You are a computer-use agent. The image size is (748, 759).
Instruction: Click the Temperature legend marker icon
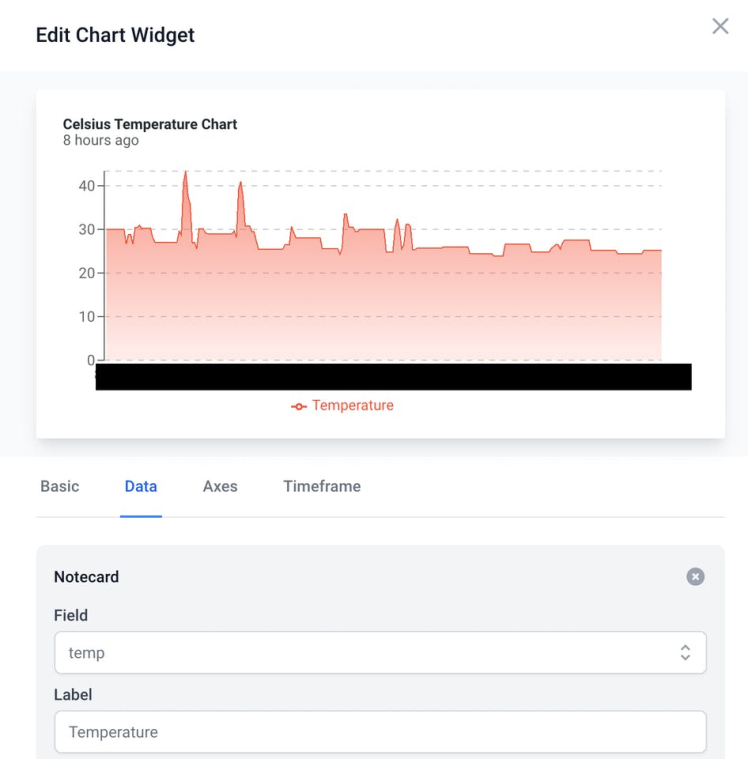coord(298,406)
